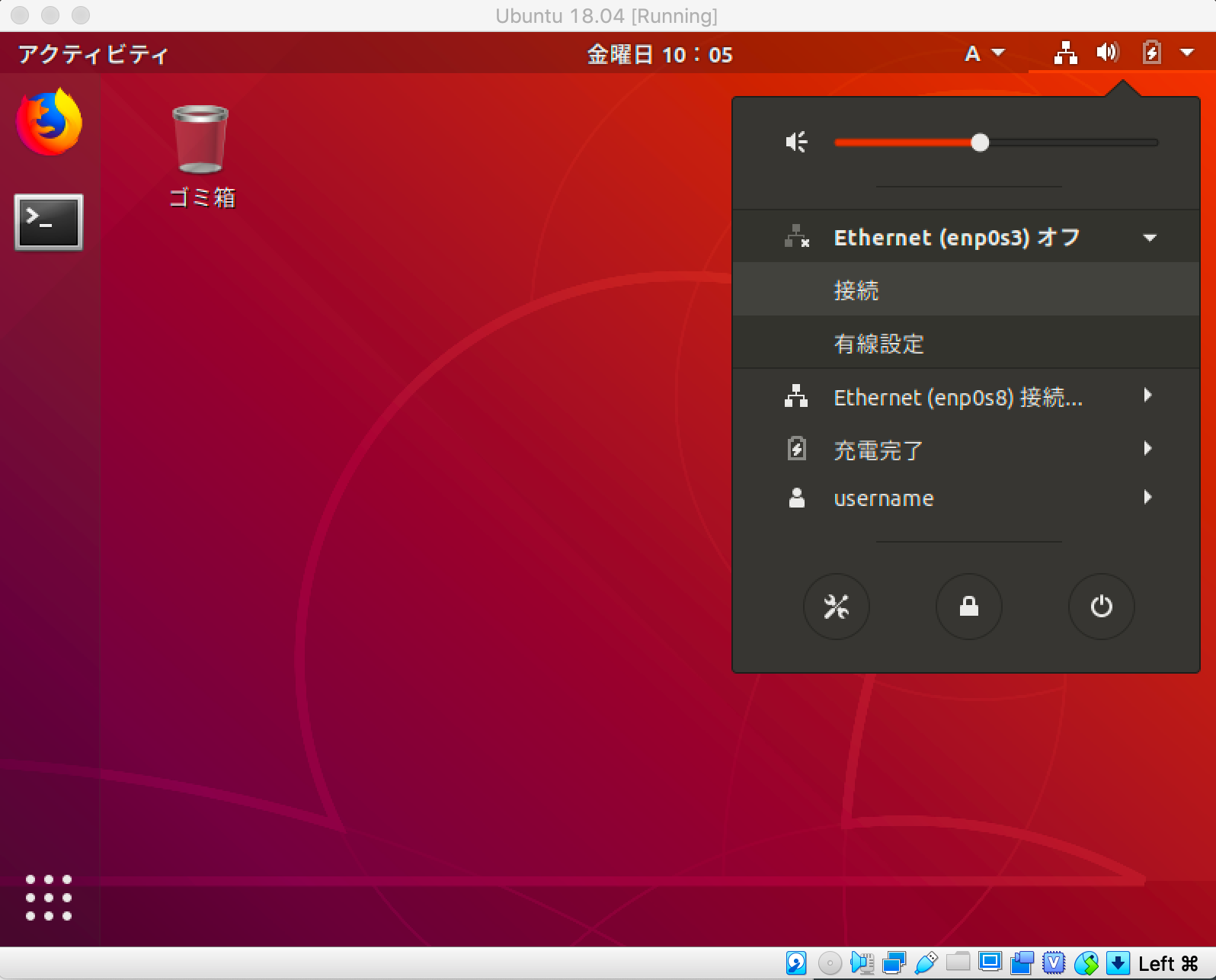Click VirtualBox optical disc icon

point(830,963)
